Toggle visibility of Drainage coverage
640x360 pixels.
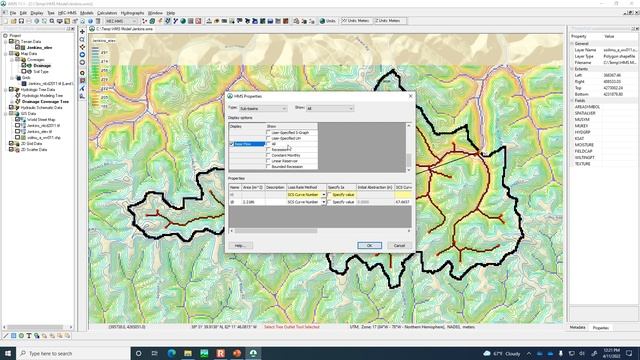pos(24,65)
